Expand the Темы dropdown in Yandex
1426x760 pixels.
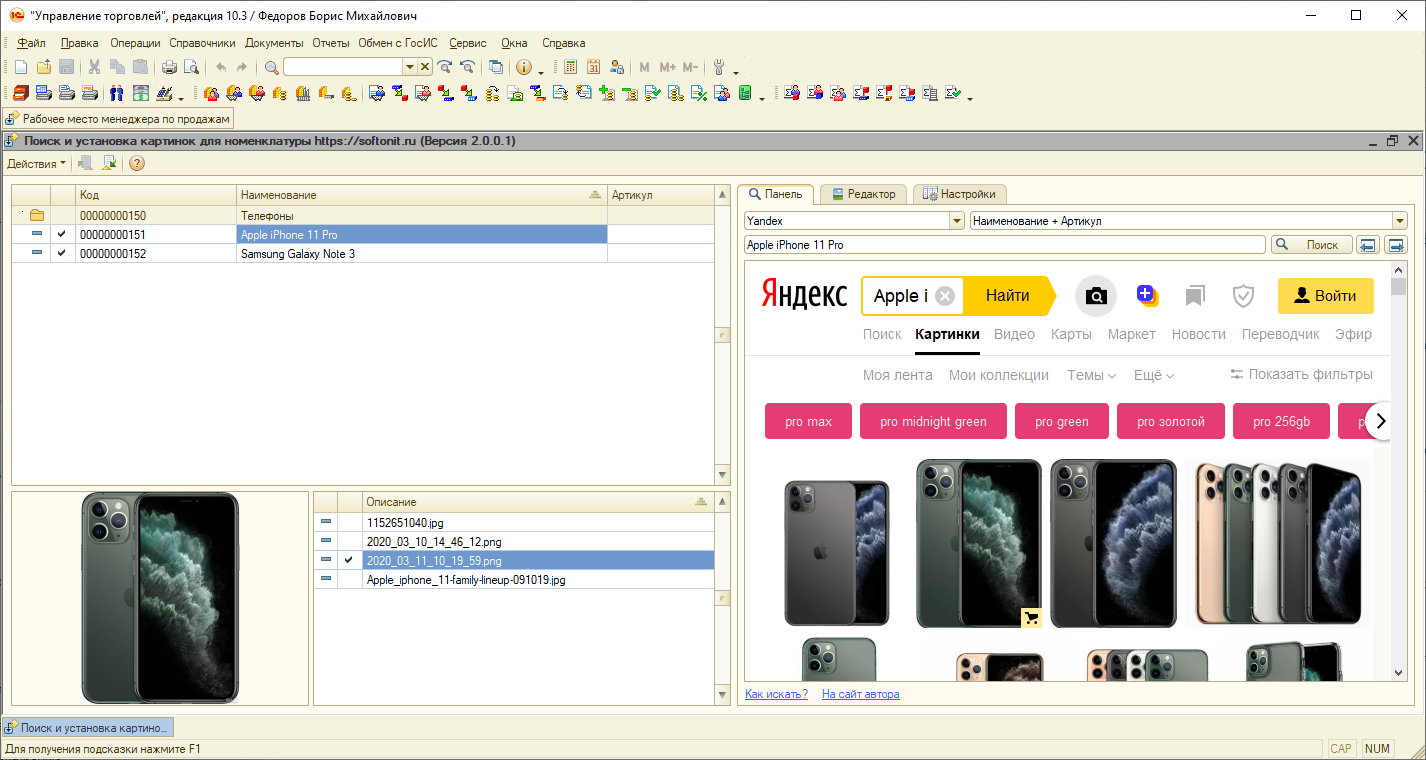[1091, 375]
